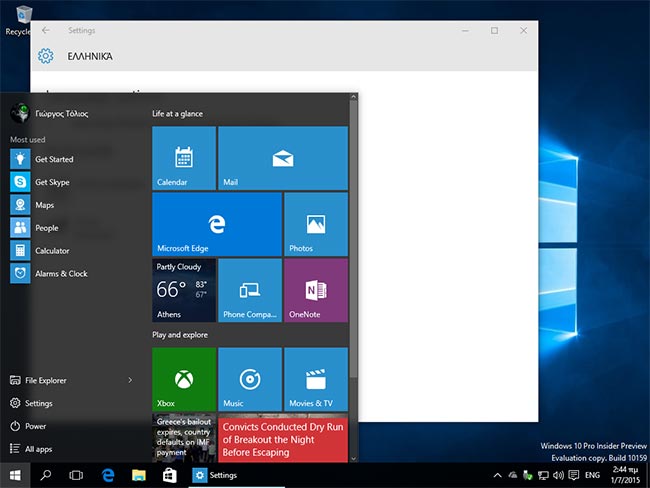Click the network tray icon

[x=543, y=475]
